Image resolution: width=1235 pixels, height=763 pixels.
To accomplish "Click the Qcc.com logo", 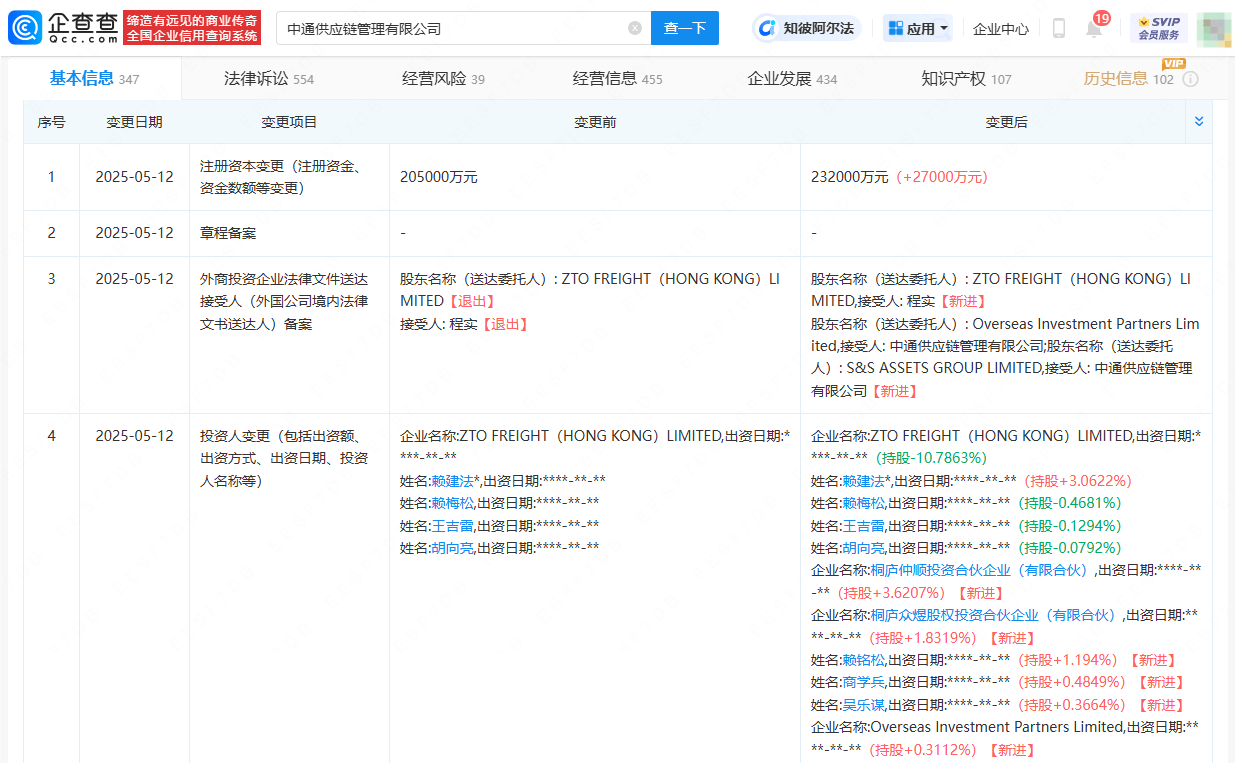I will coord(65,28).
